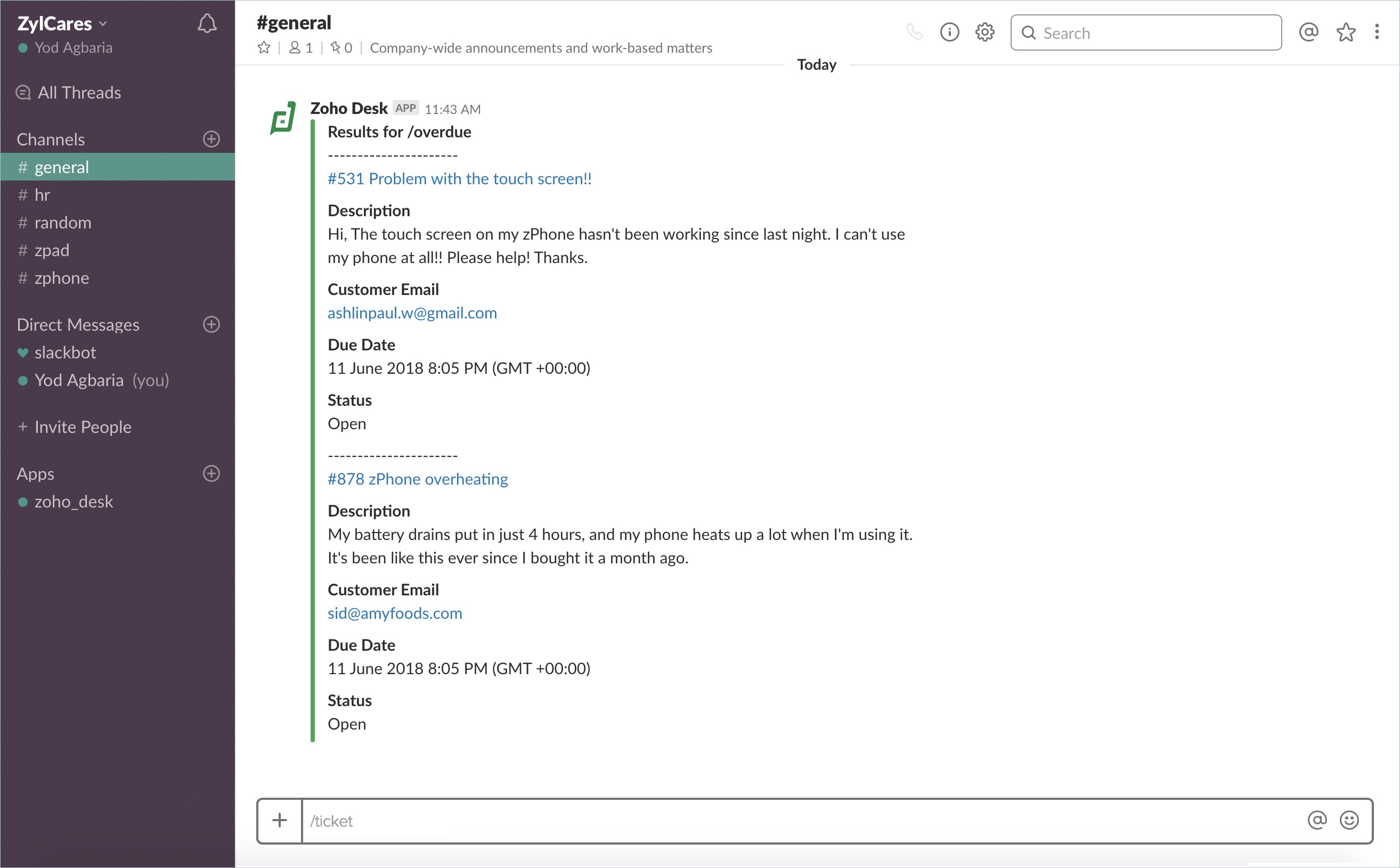Browse apps with Apps plus icon
The width and height of the screenshot is (1400, 868).
pyautogui.click(x=211, y=473)
